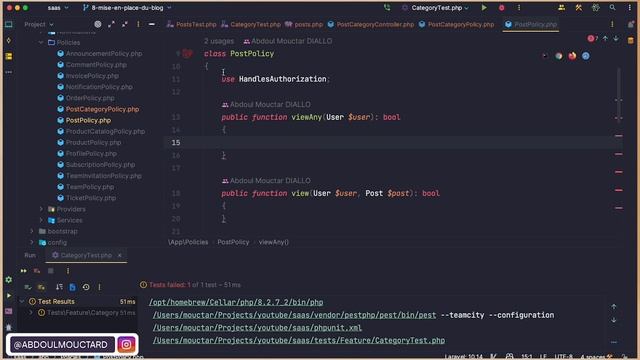The height and width of the screenshot is (360, 640).
Task: Open tests/Feature/CategoryTest.php path link
Action: [299, 340]
